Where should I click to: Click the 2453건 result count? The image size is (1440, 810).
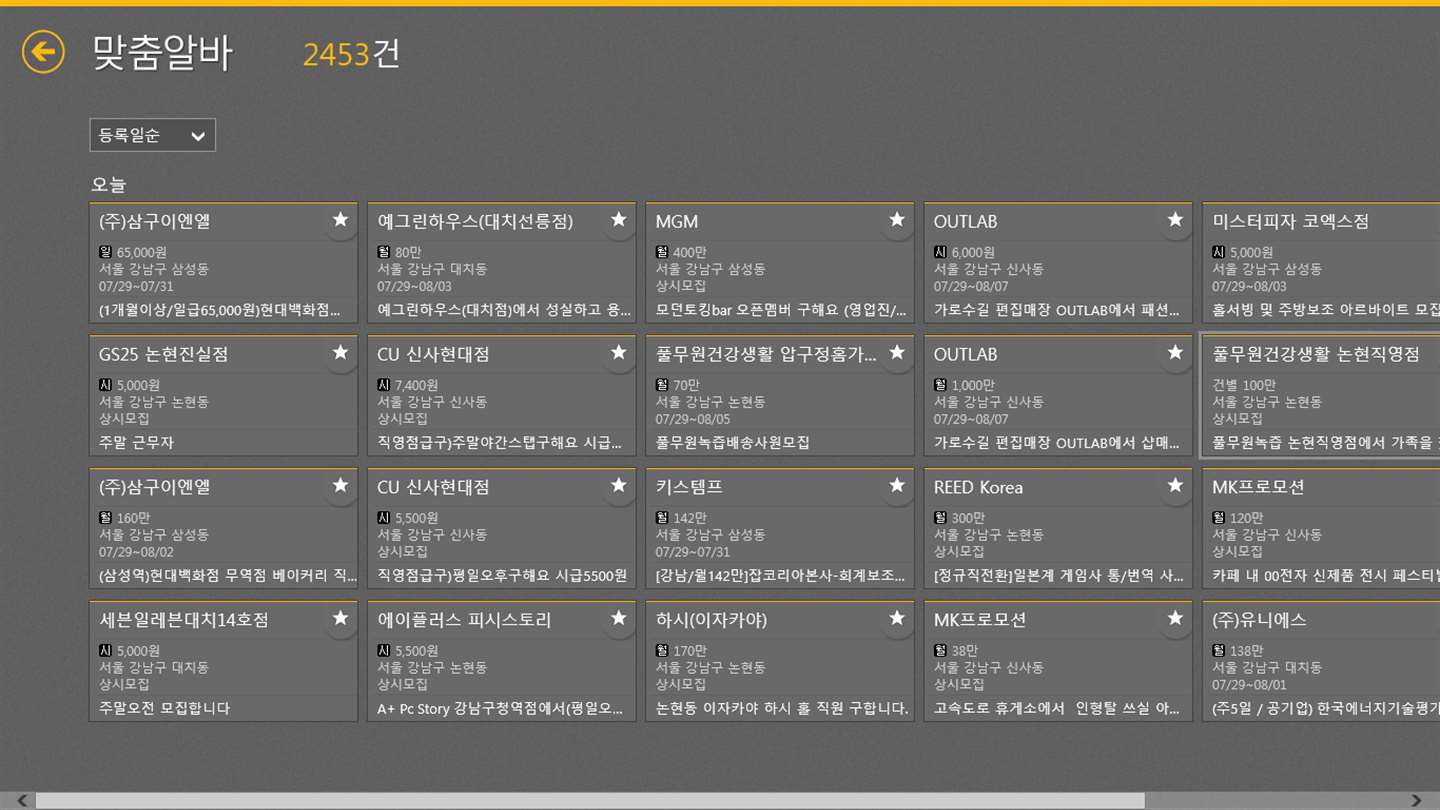coord(351,54)
